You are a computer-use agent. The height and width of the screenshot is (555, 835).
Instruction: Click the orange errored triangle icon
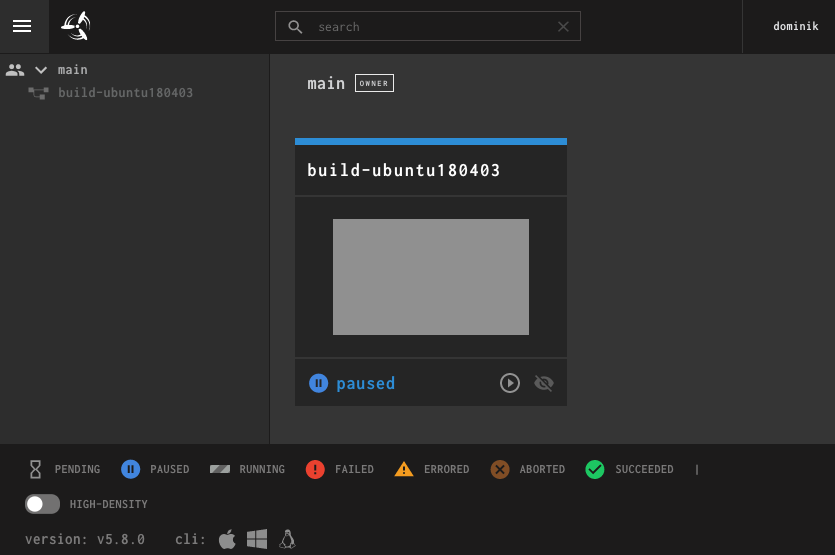coord(404,469)
